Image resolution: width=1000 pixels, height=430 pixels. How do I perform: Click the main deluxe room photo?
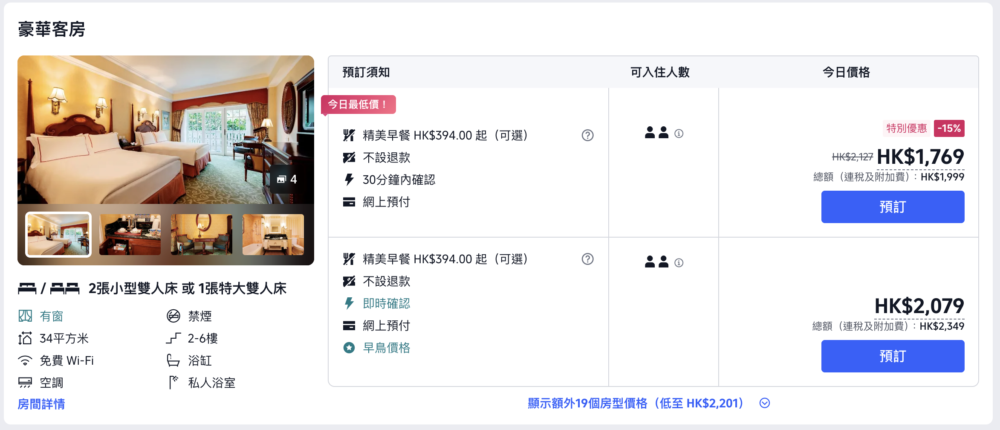coord(165,130)
